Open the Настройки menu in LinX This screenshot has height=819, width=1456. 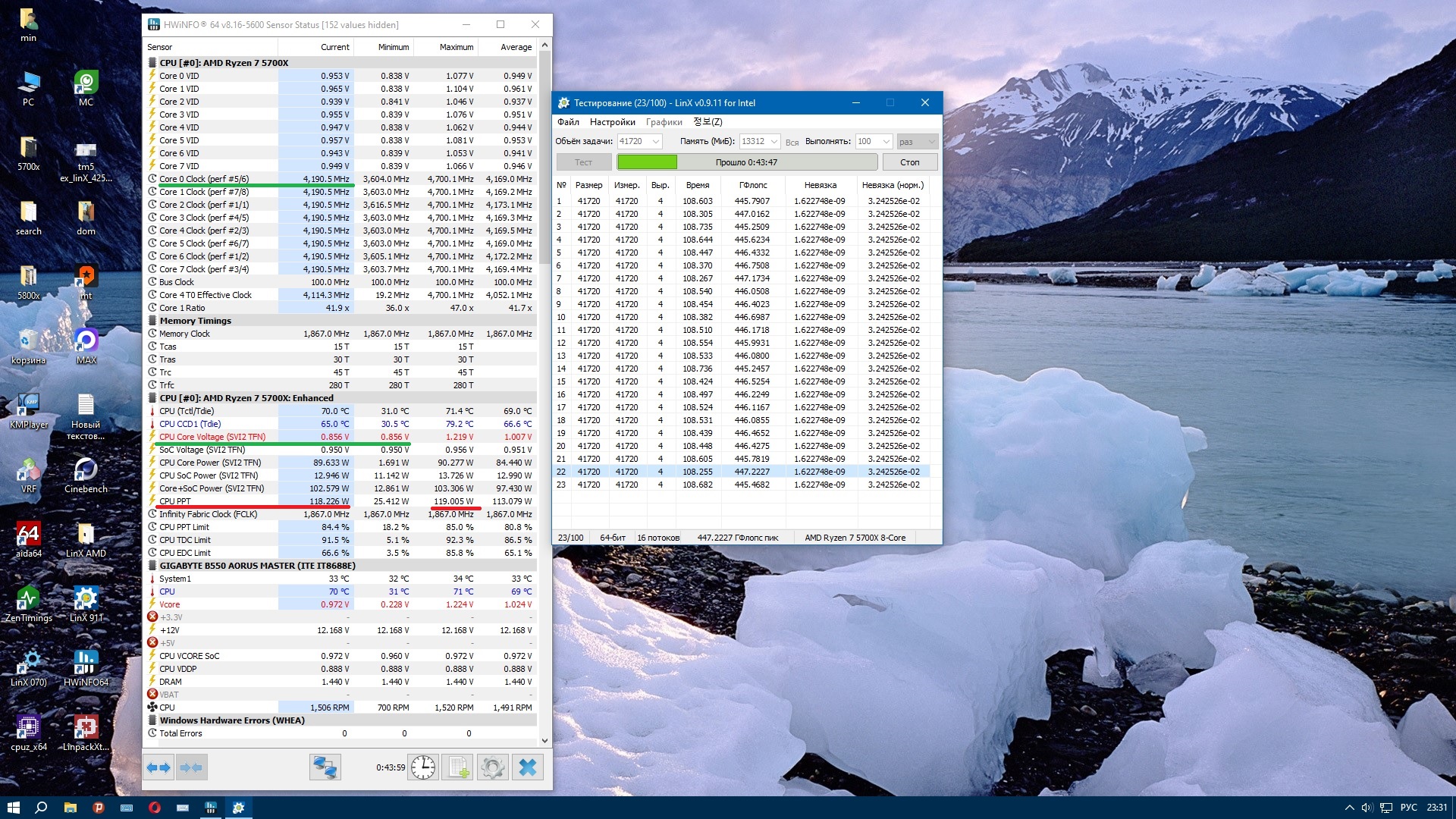pos(612,122)
